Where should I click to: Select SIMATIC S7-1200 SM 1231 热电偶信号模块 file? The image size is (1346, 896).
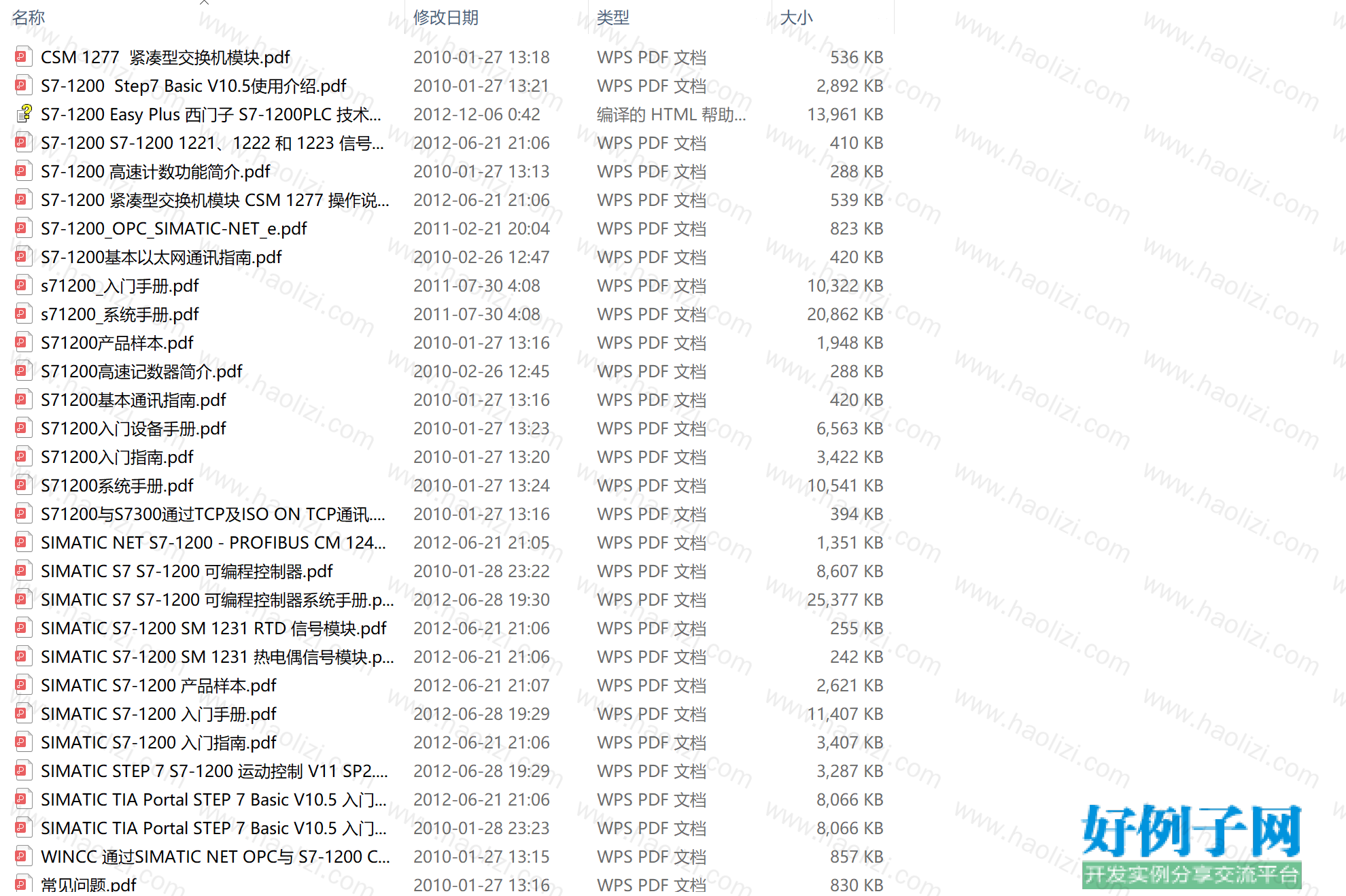click(x=218, y=657)
